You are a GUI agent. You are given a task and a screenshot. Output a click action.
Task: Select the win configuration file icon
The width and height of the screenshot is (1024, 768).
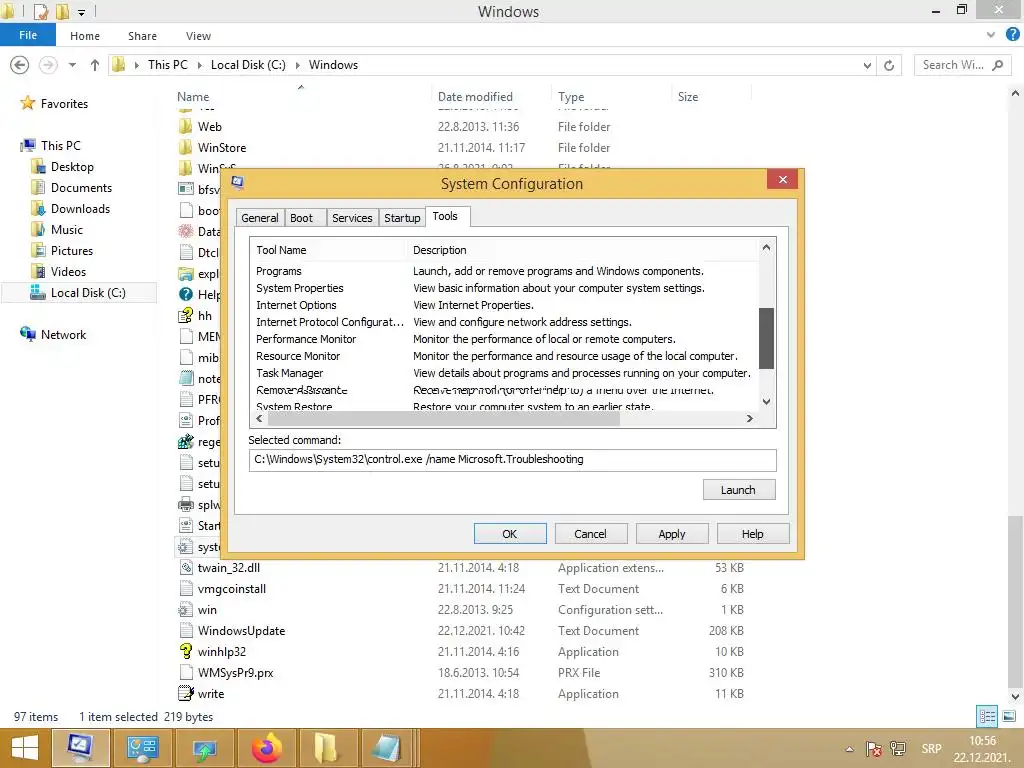(x=186, y=609)
